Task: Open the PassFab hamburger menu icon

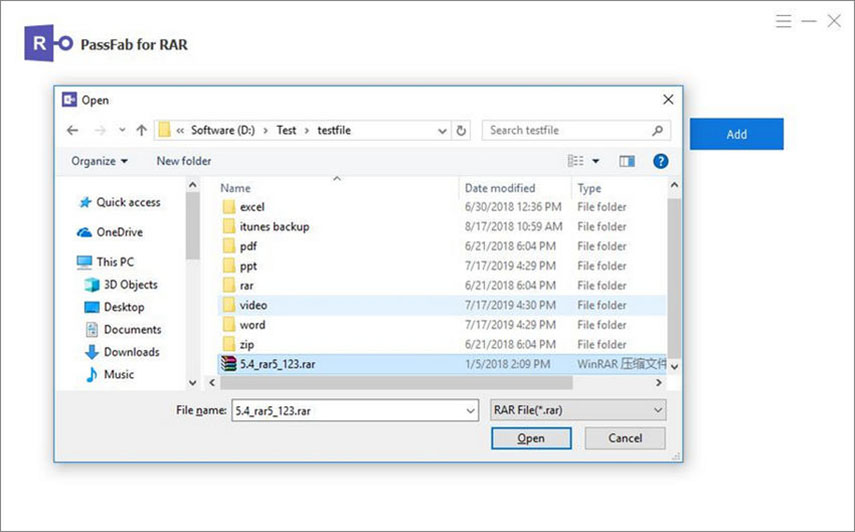Action: (x=784, y=21)
